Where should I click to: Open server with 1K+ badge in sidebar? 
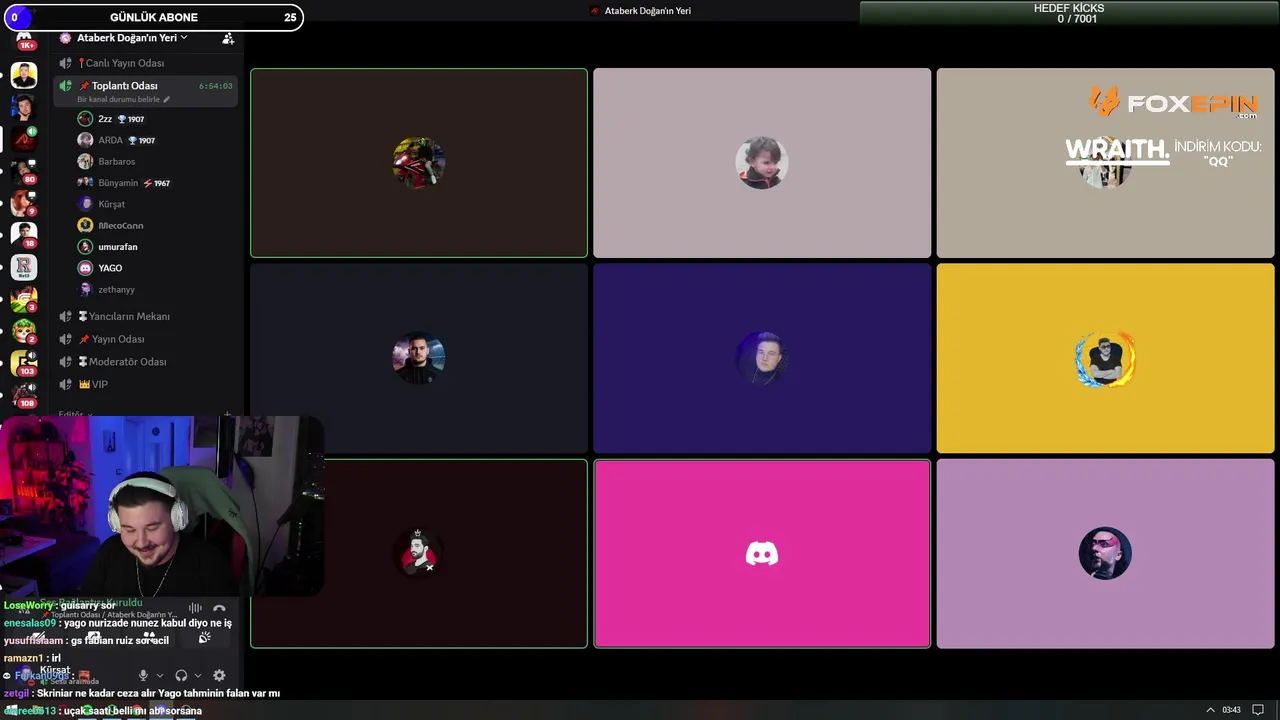pos(24,40)
